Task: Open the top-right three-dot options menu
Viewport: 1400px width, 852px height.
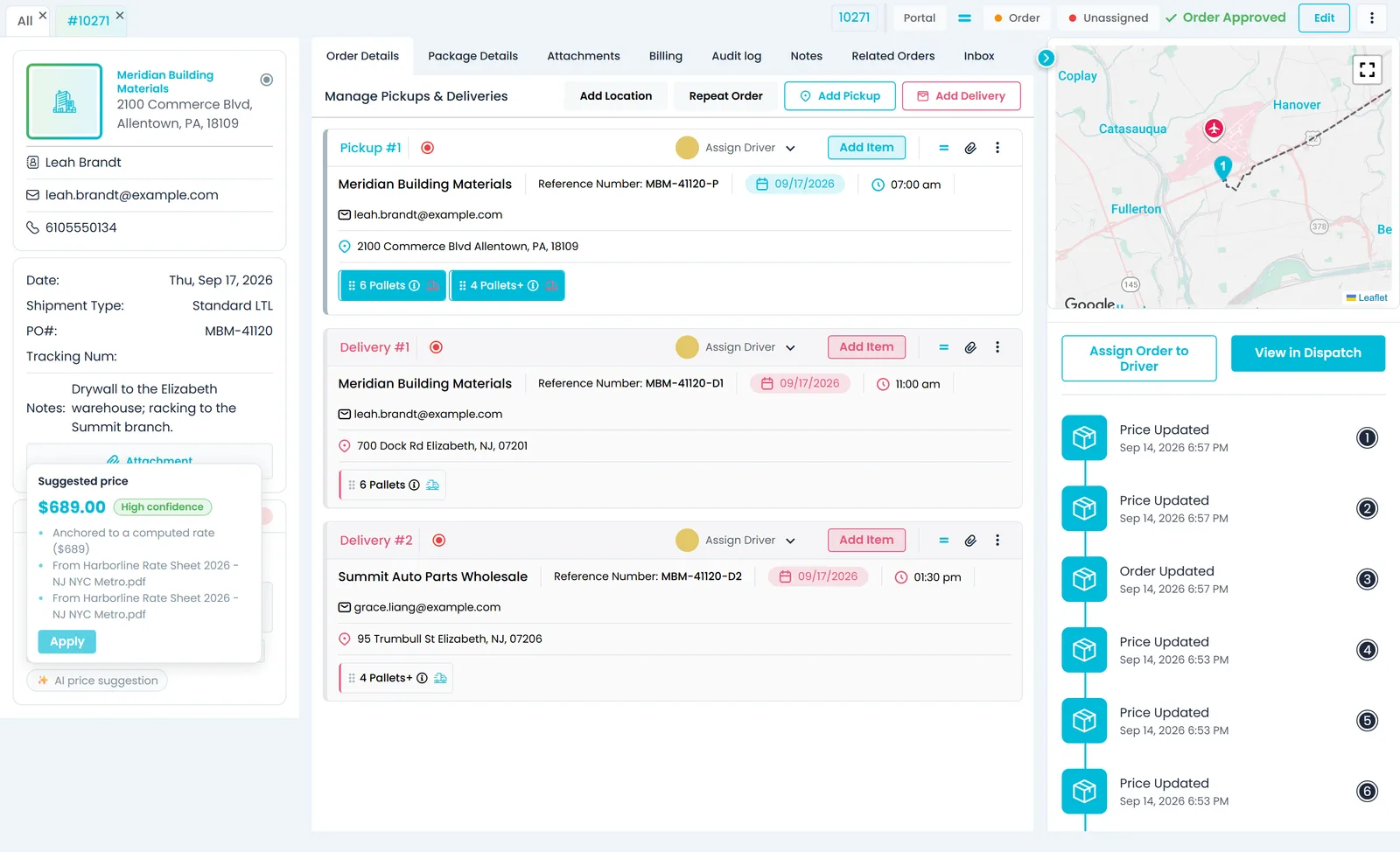Action: click(x=1371, y=17)
